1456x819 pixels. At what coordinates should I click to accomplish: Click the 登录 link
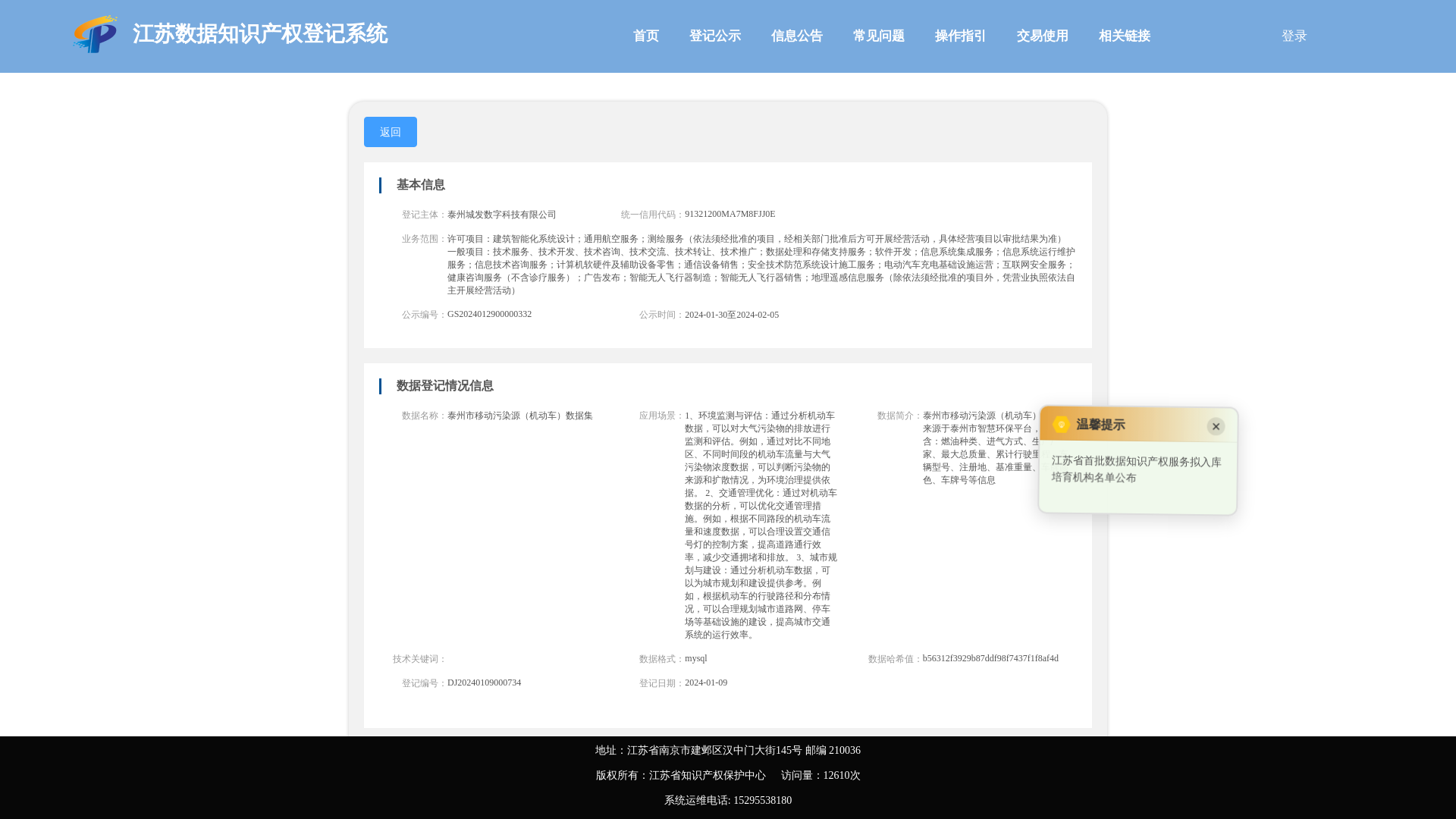[1294, 36]
